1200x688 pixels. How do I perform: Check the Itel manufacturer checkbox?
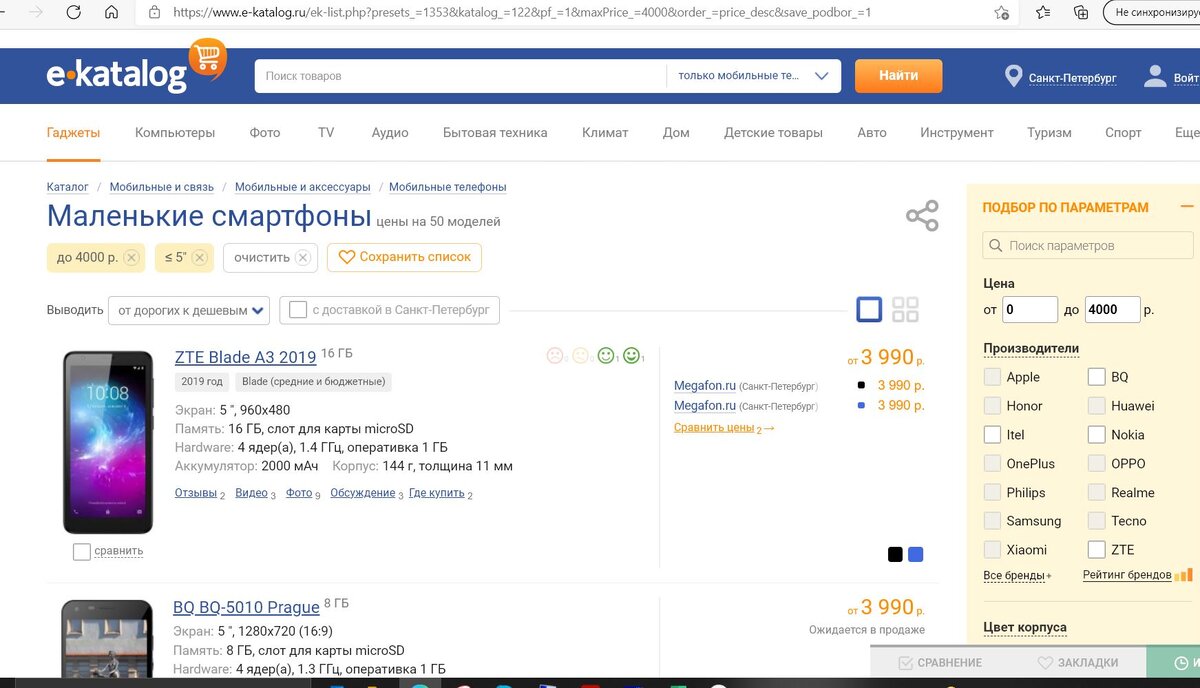(992, 435)
